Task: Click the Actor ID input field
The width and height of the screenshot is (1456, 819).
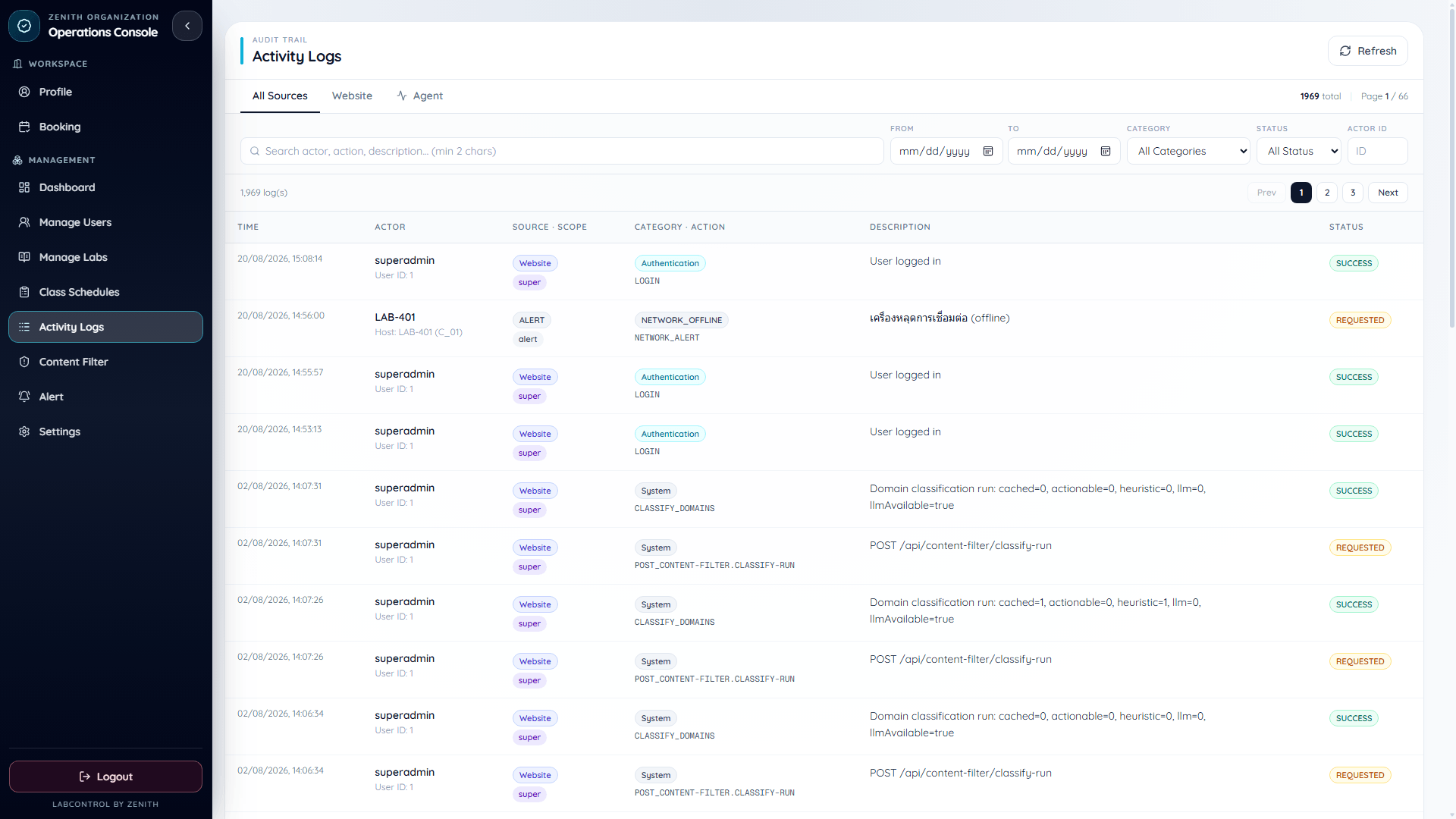Action: [1377, 151]
